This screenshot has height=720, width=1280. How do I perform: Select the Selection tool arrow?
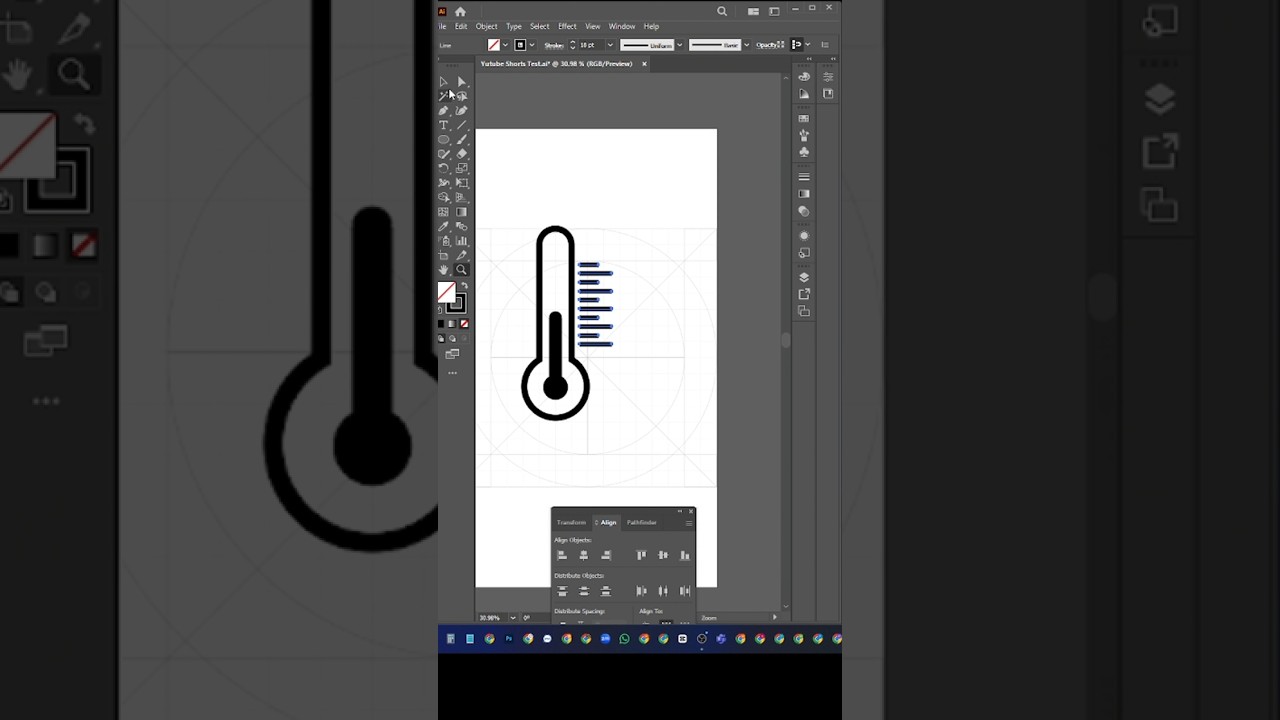tap(444, 82)
